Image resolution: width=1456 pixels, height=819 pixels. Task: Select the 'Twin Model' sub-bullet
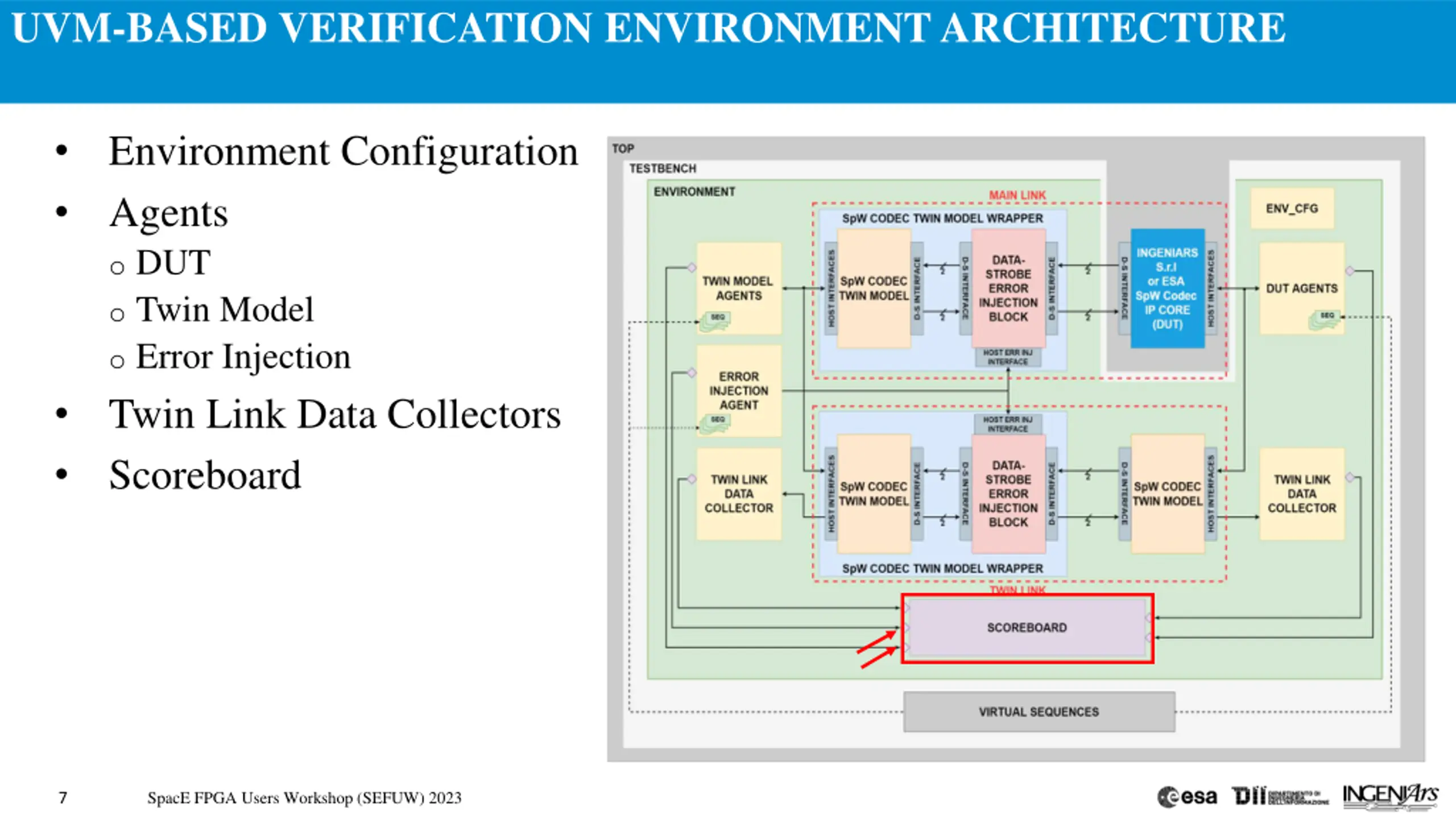[x=225, y=310]
